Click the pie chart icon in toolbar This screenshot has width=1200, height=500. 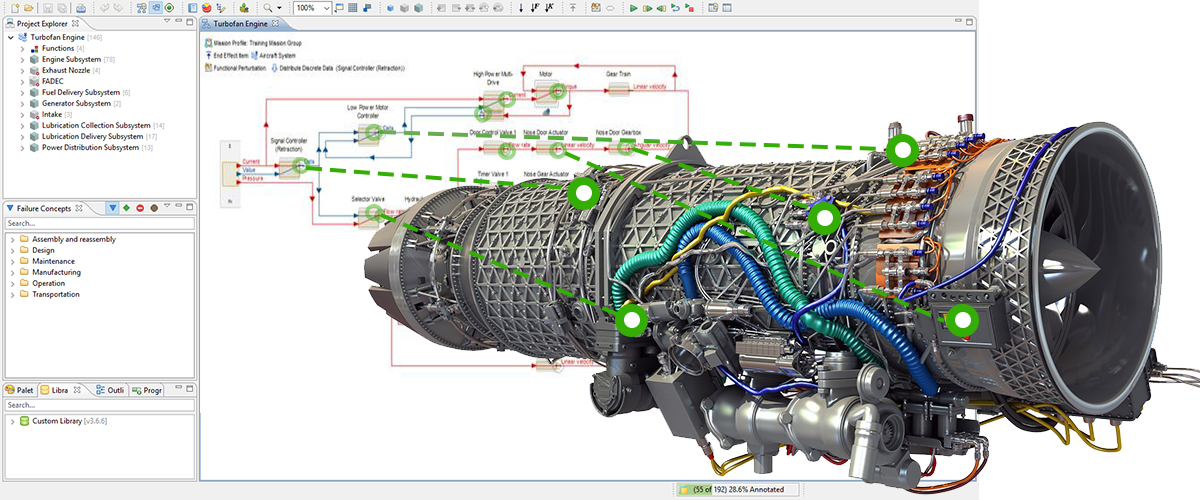coord(206,8)
